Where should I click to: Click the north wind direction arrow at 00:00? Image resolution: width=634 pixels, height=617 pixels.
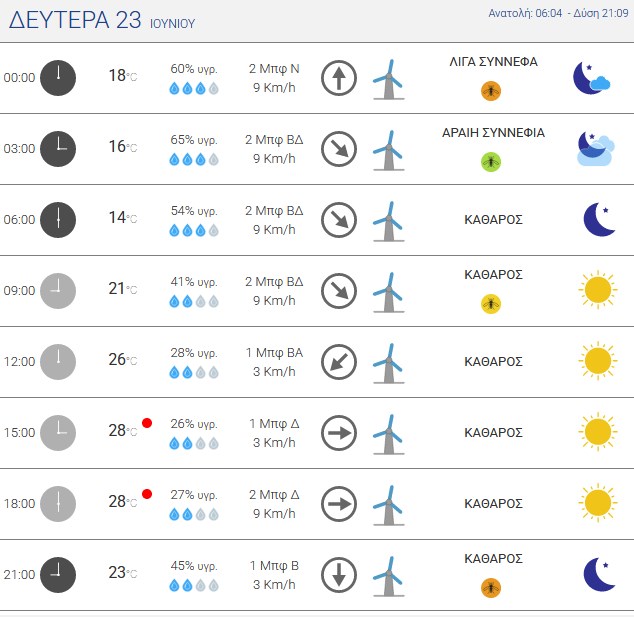click(x=339, y=78)
